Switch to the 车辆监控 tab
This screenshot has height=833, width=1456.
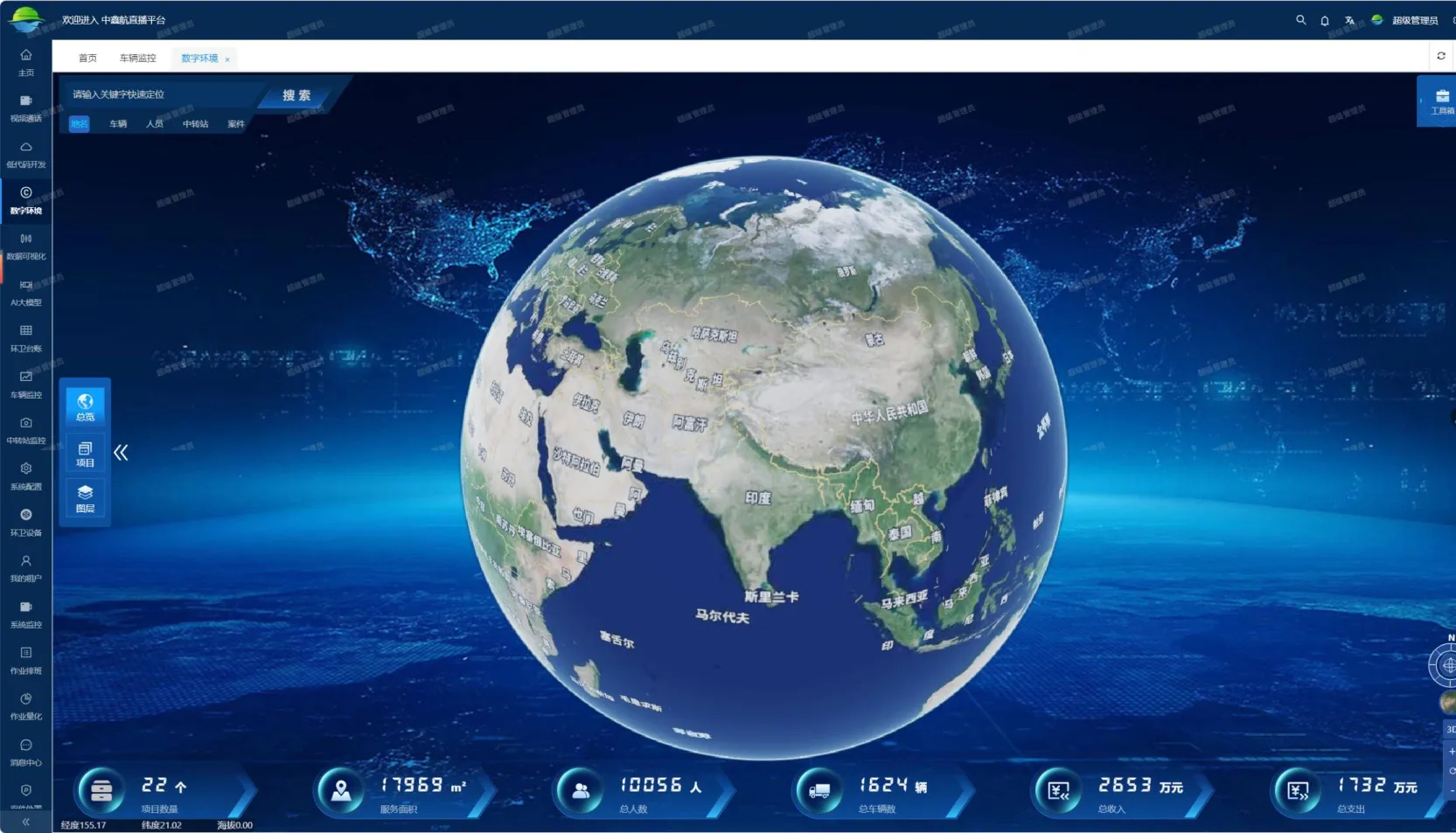click(137, 59)
